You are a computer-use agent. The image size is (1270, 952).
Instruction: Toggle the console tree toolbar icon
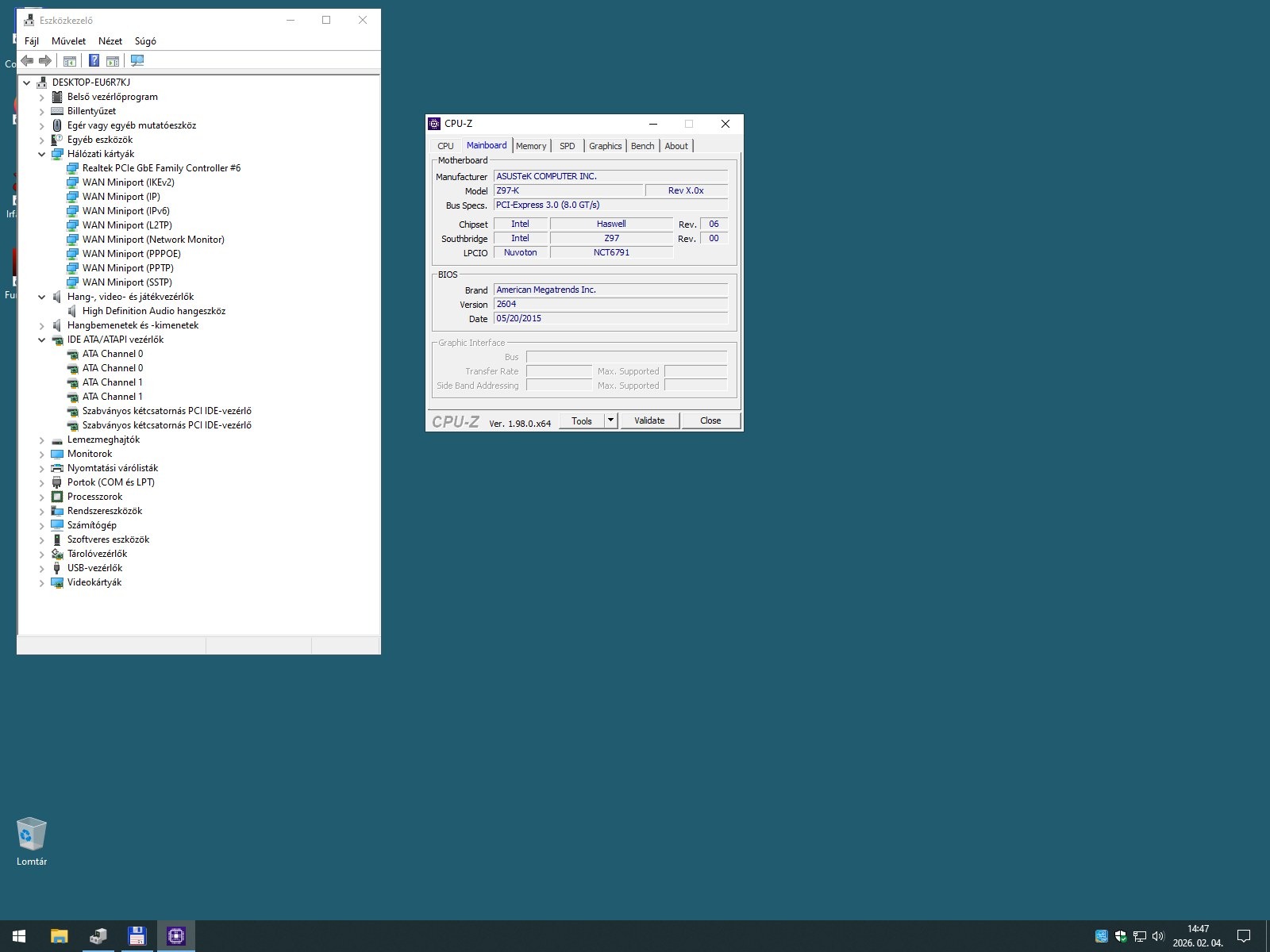70,60
